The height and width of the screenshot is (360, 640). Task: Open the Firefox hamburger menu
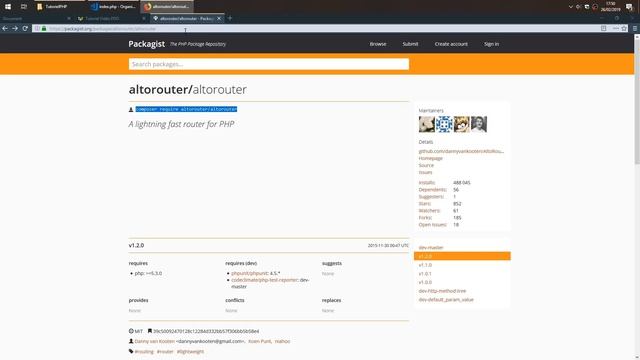(x=635, y=29)
